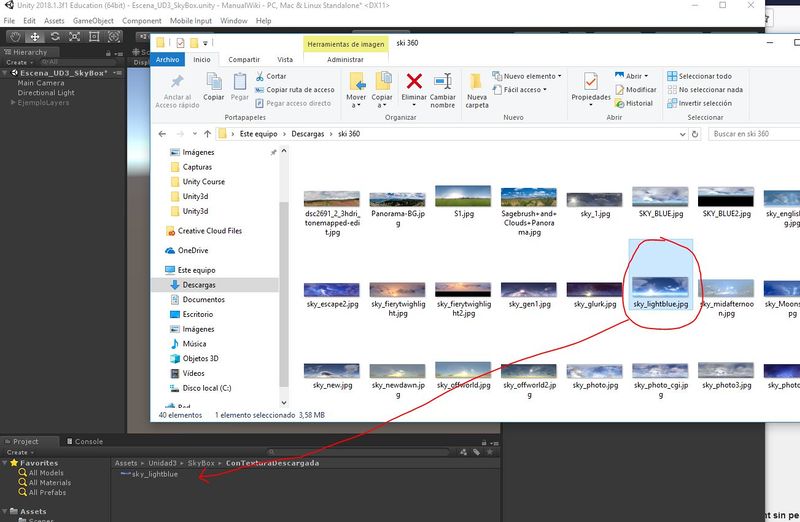Click No seleccionar nada
Image resolution: width=800 pixels, height=522 pixels.
click(x=705, y=90)
